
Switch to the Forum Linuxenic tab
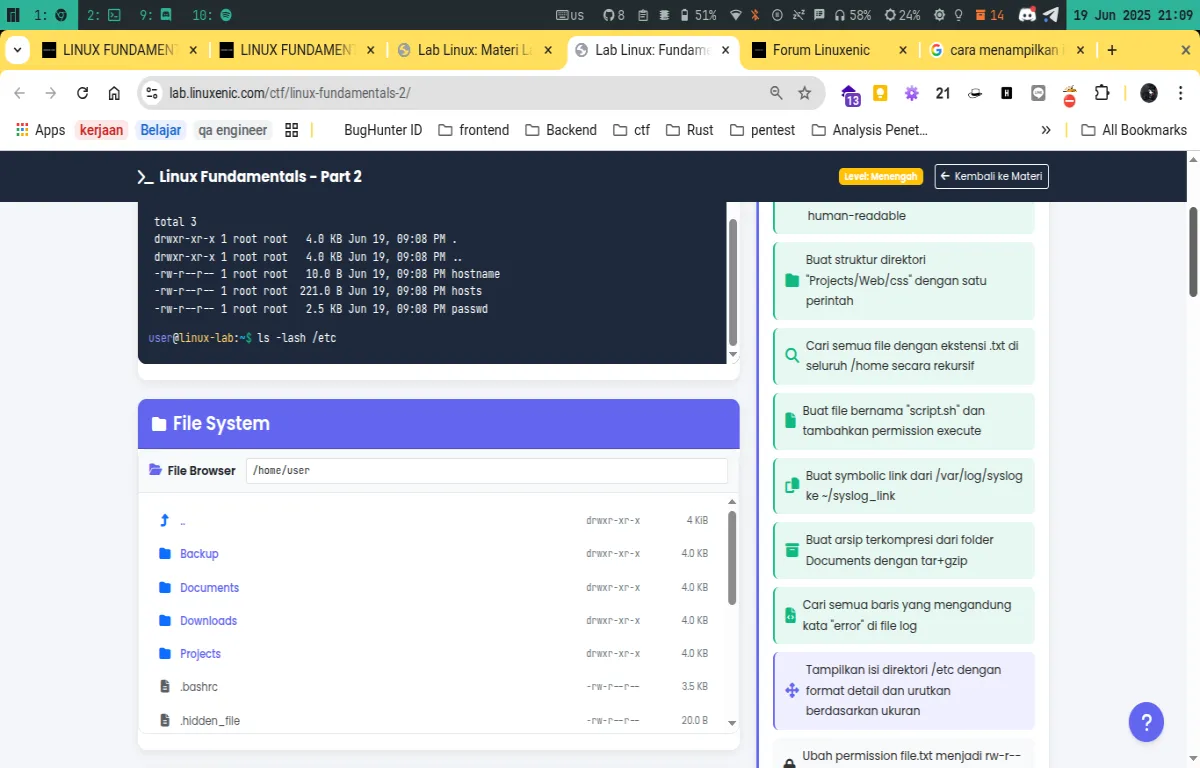[829, 50]
